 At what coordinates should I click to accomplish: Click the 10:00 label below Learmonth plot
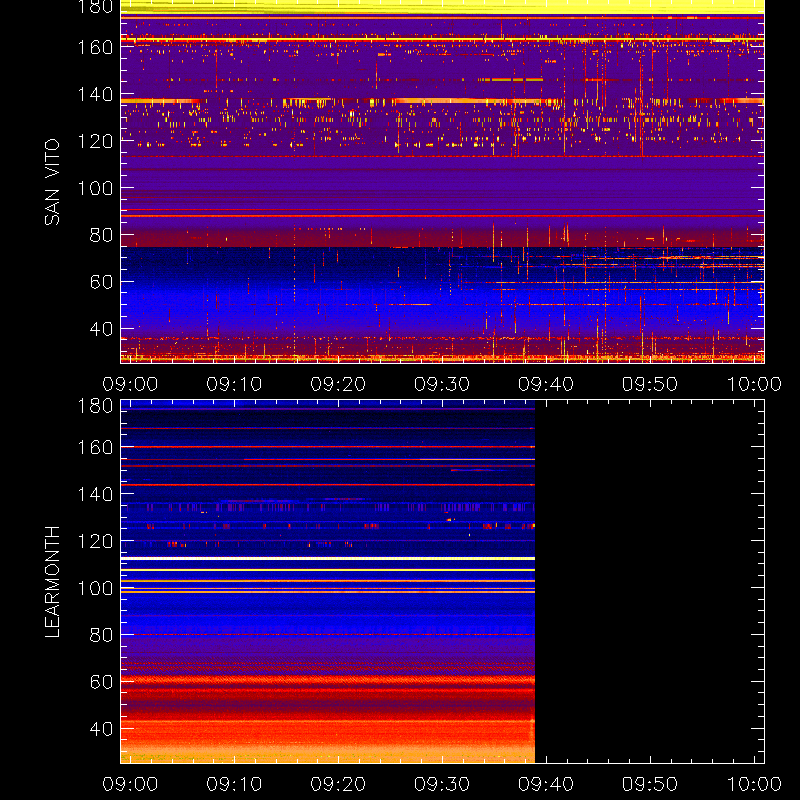[x=754, y=784]
